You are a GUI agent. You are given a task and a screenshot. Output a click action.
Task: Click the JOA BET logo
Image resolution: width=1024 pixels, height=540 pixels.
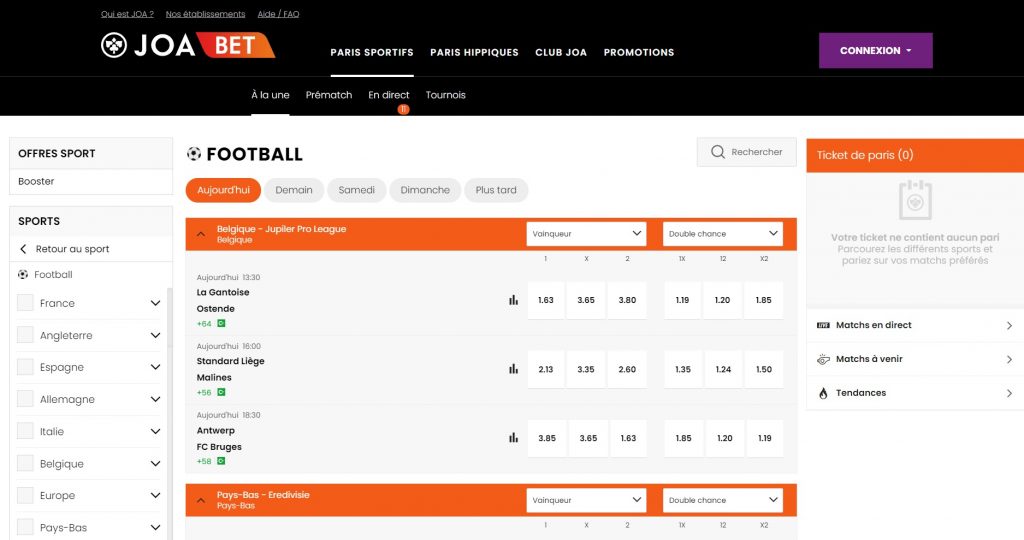(187, 45)
